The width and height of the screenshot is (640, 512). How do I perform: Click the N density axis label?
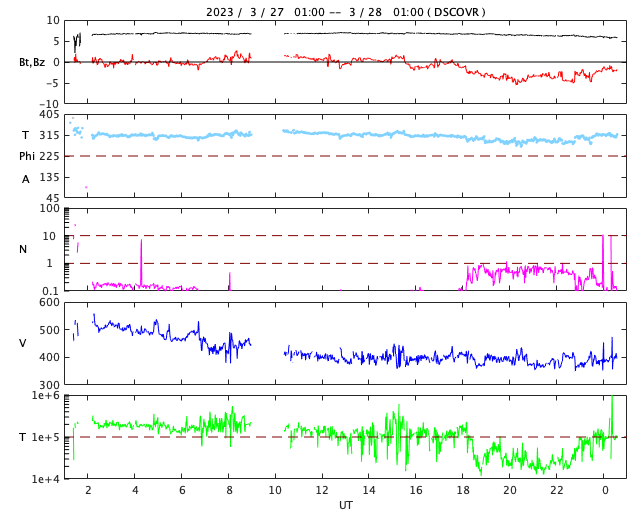coord(24,249)
